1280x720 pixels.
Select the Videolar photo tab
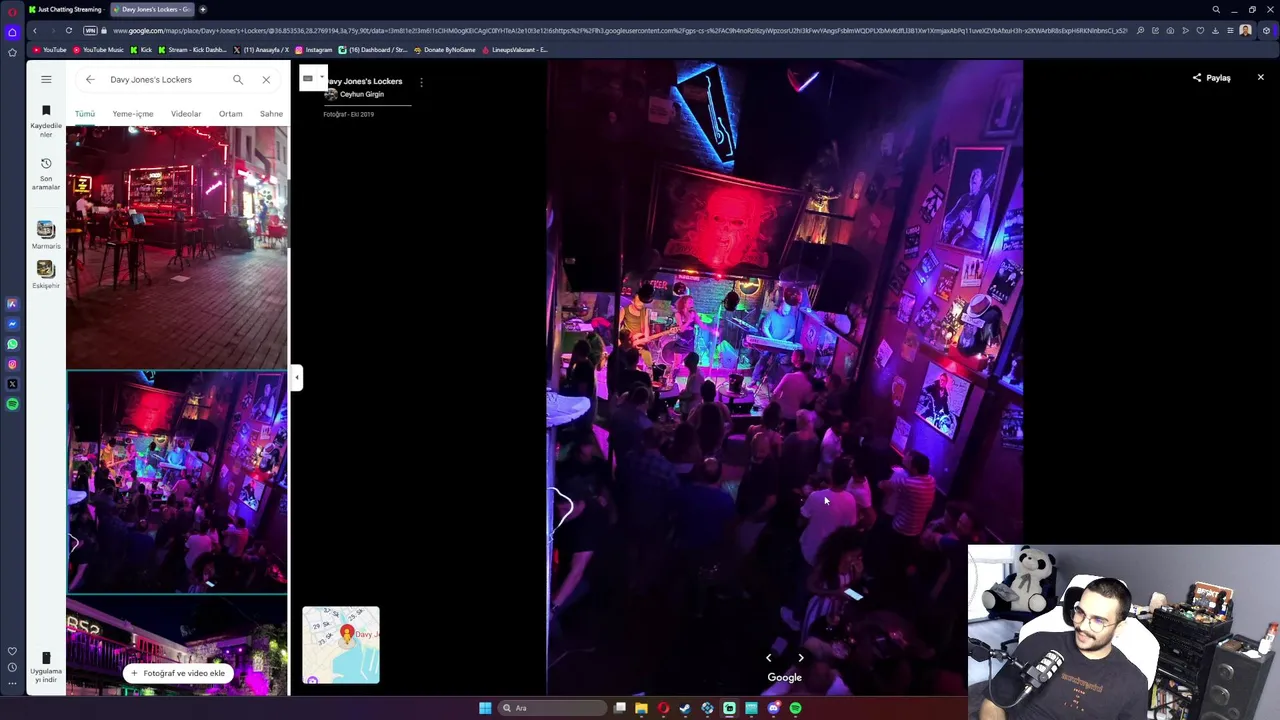click(x=186, y=114)
